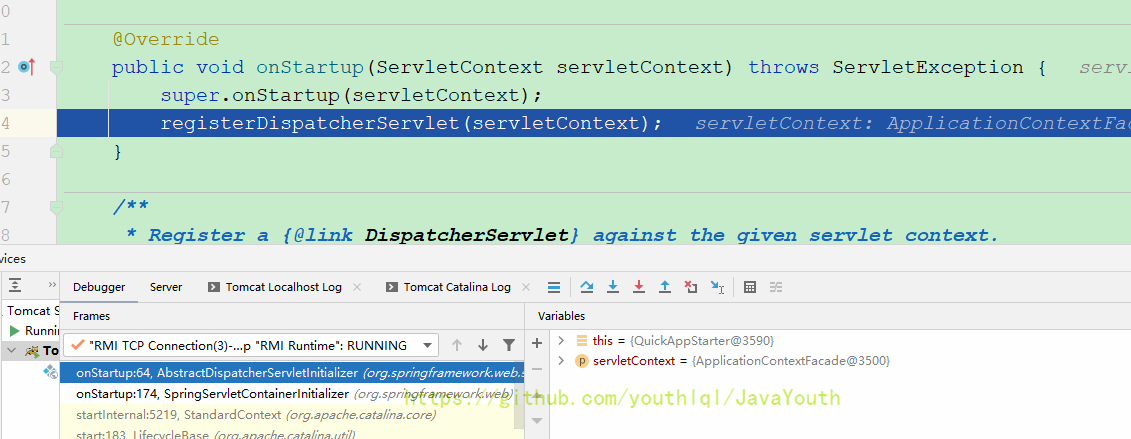Expand the servletContext variable node
Viewport: 1131px width, 439px height.
[562, 360]
